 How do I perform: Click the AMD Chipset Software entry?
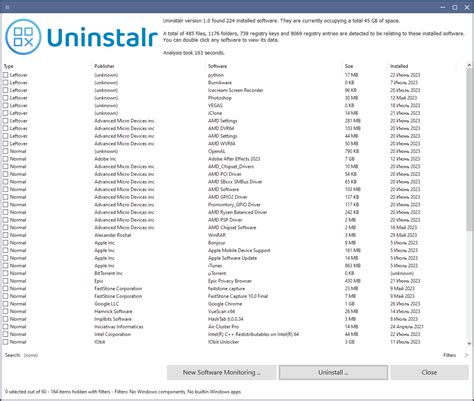232,228
